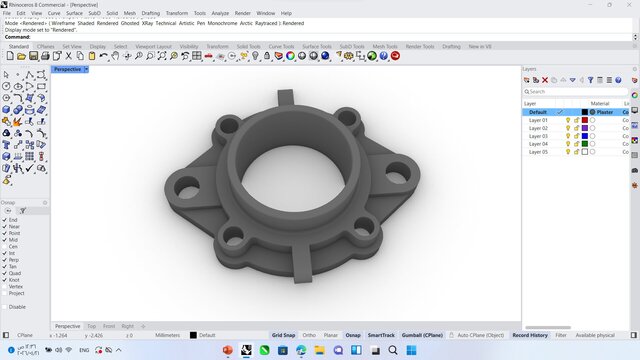Click the Layers panel filter funnel icon
640x360 pixels.
pyautogui.click(x=591, y=80)
